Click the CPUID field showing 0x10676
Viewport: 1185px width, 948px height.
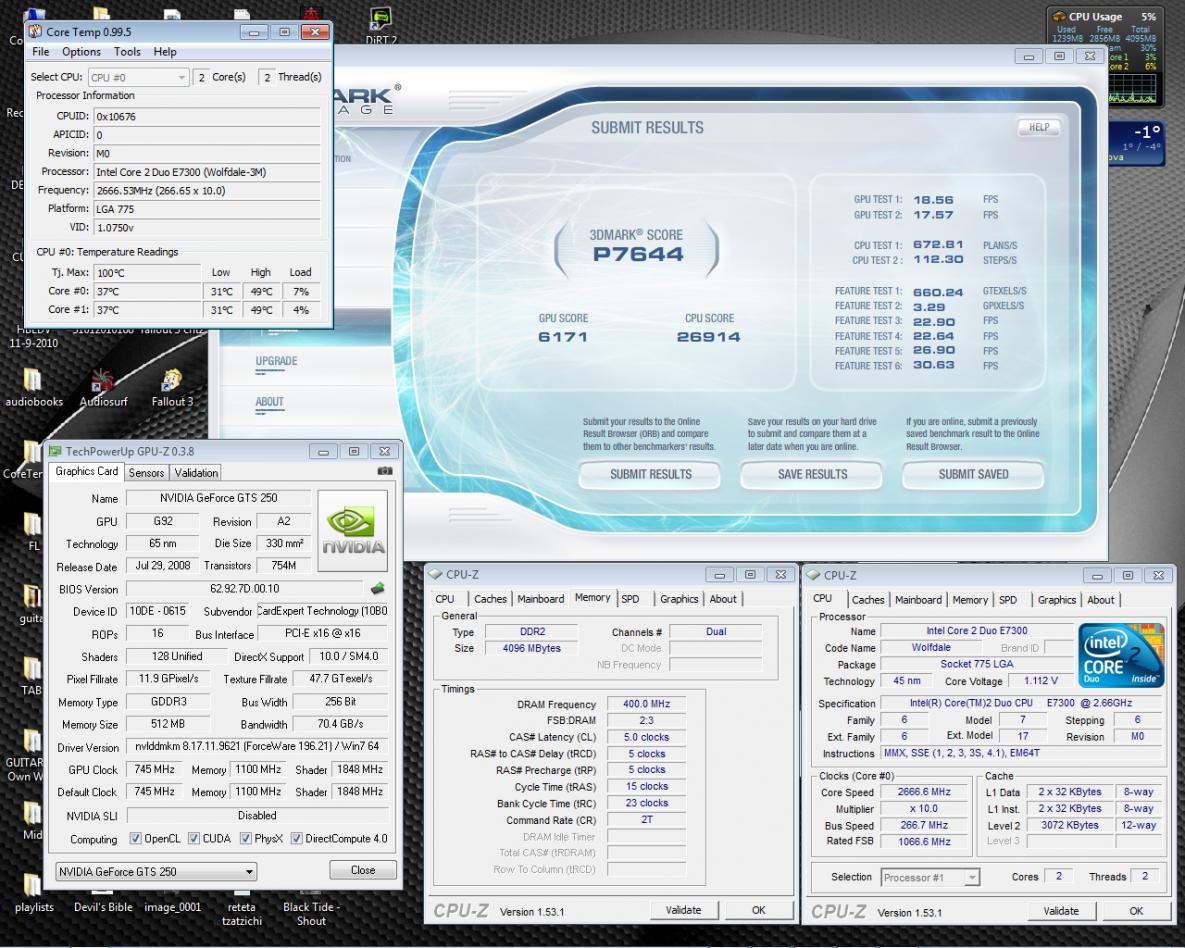click(207, 116)
